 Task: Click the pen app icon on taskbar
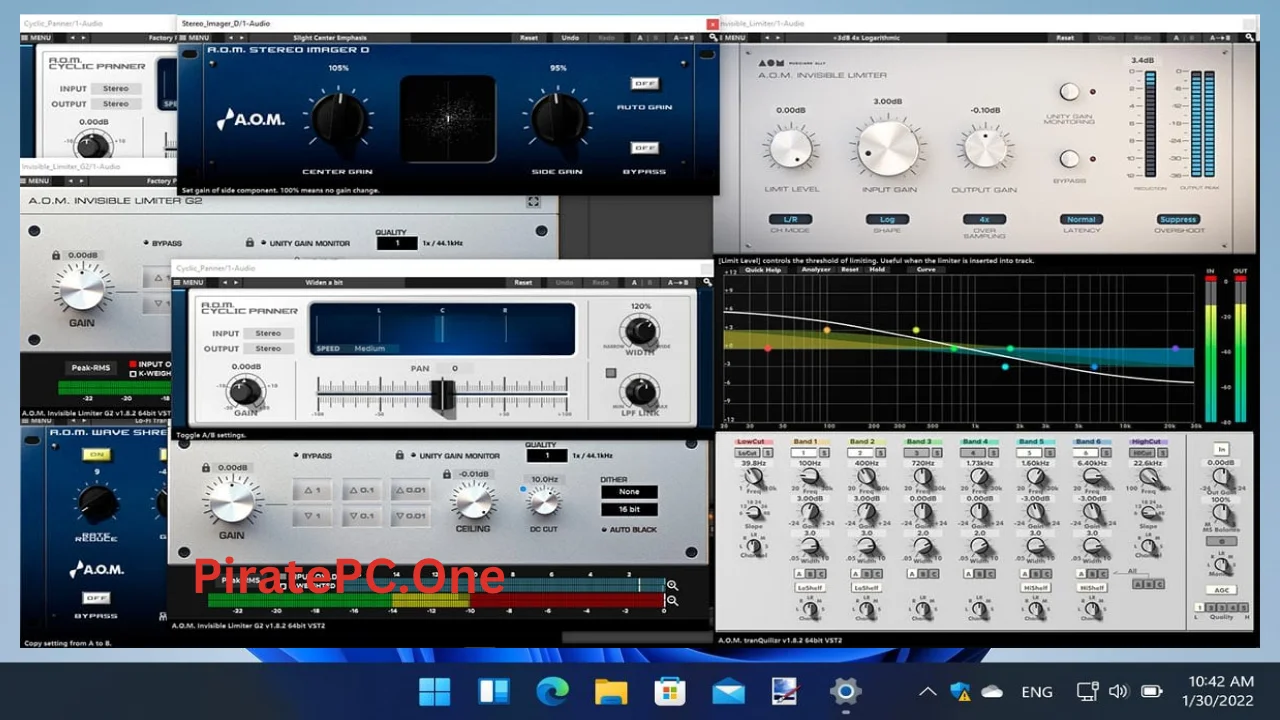(x=786, y=691)
